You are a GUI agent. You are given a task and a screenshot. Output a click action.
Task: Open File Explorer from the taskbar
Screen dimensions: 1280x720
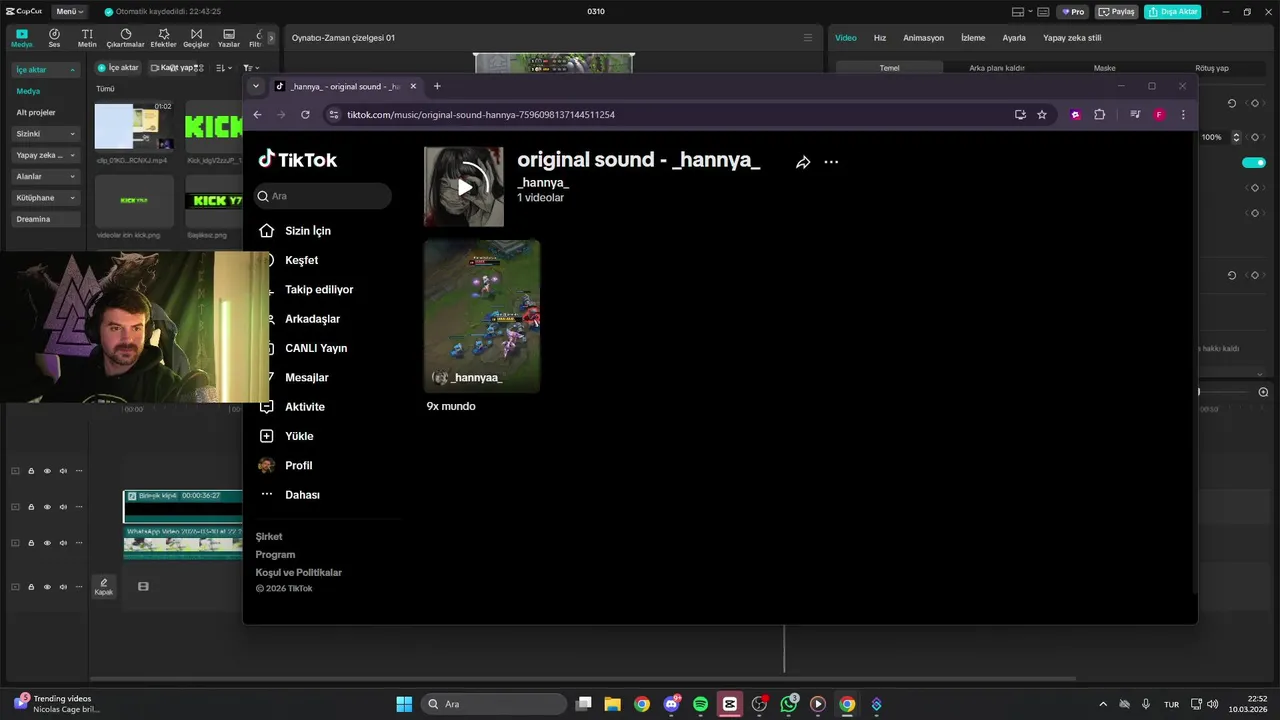pyautogui.click(x=612, y=704)
